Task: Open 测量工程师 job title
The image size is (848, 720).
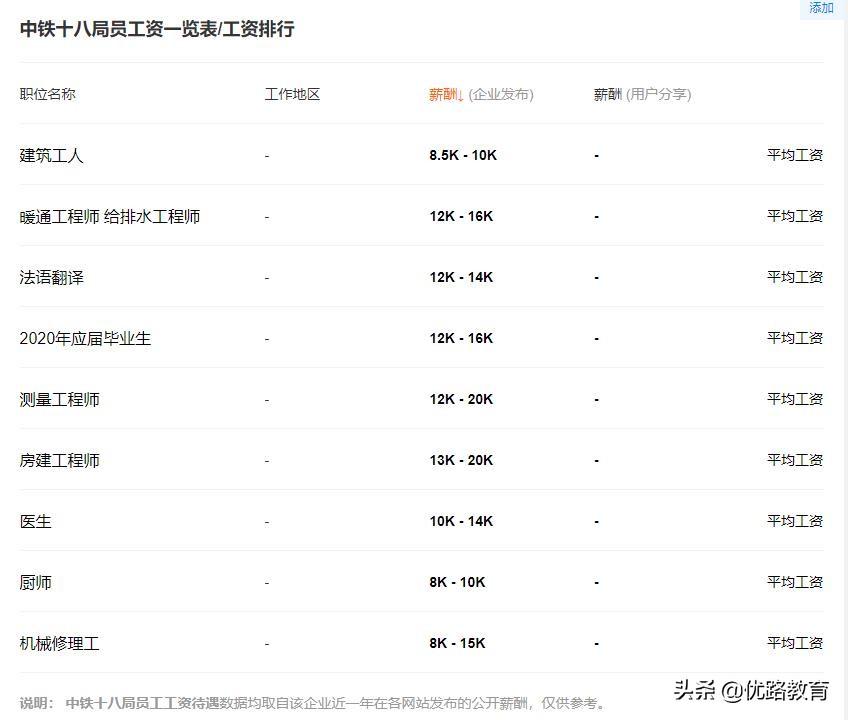Action: pos(59,400)
